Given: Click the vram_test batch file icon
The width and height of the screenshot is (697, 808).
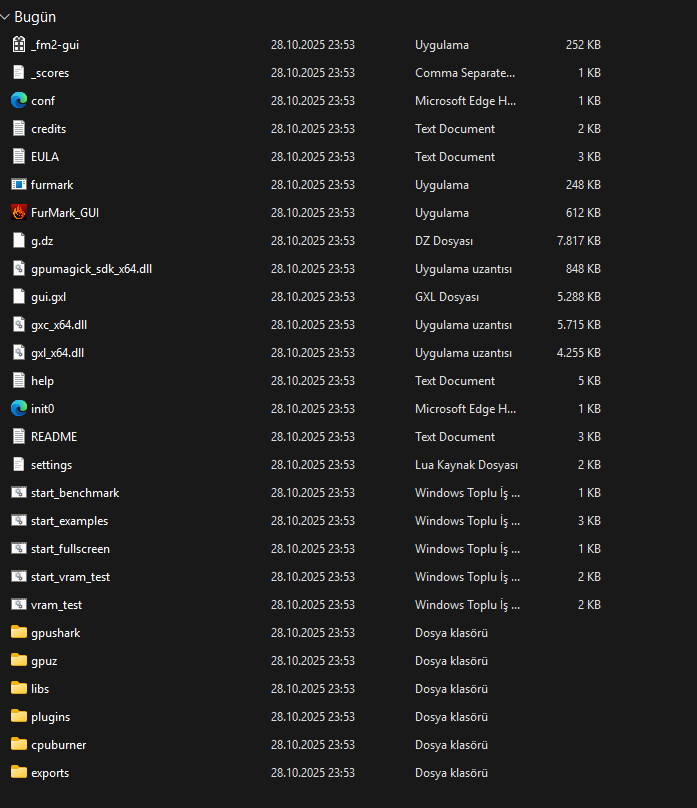Looking at the screenshot, I should coord(19,604).
